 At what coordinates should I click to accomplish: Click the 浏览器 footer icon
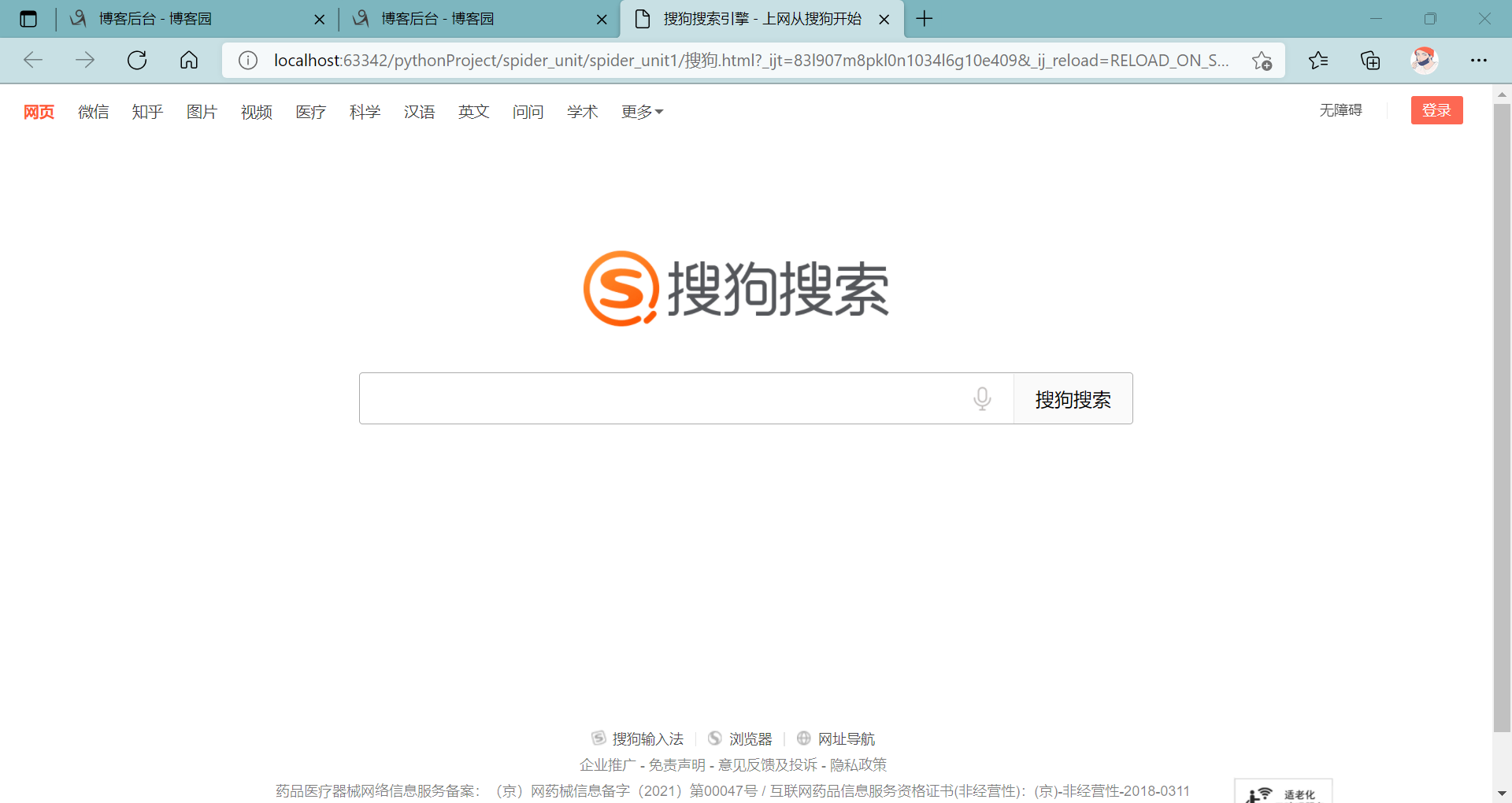(714, 738)
